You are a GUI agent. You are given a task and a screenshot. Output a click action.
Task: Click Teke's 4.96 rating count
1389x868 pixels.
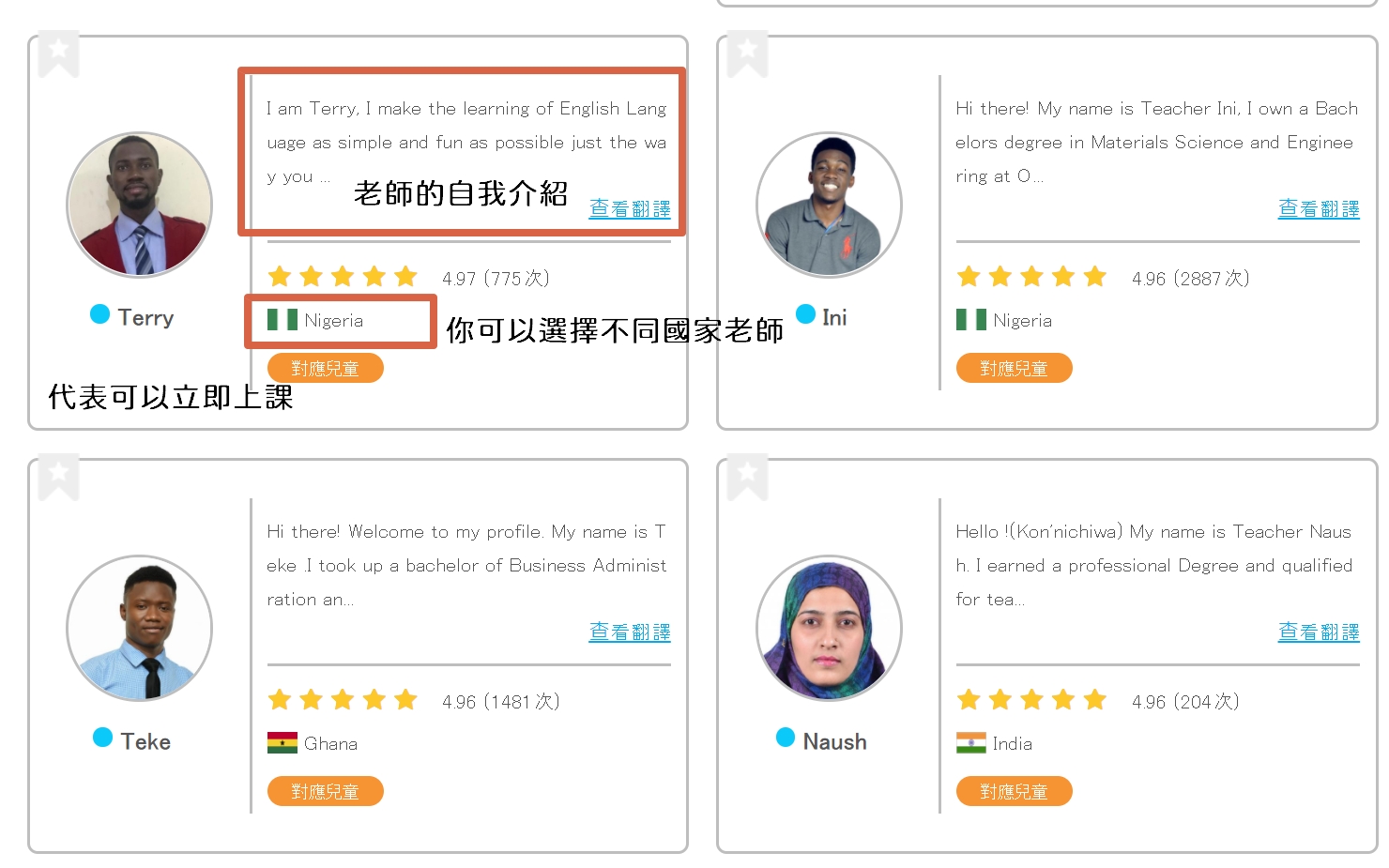(x=501, y=701)
